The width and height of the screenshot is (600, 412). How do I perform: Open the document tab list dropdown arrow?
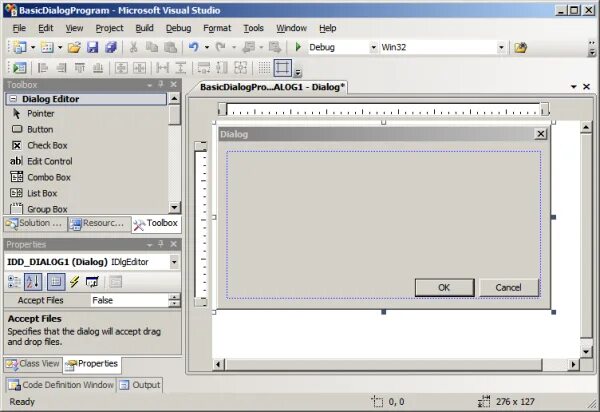pyautogui.click(x=573, y=87)
